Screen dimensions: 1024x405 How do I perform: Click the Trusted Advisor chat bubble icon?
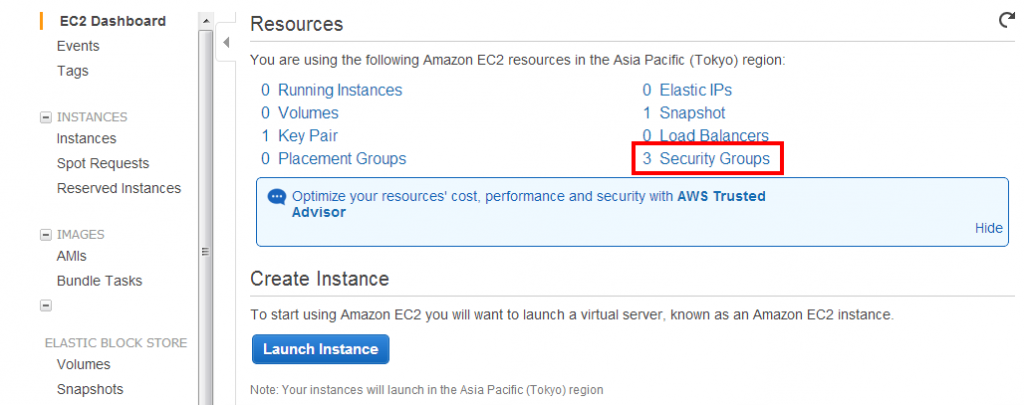[x=277, y=196]
